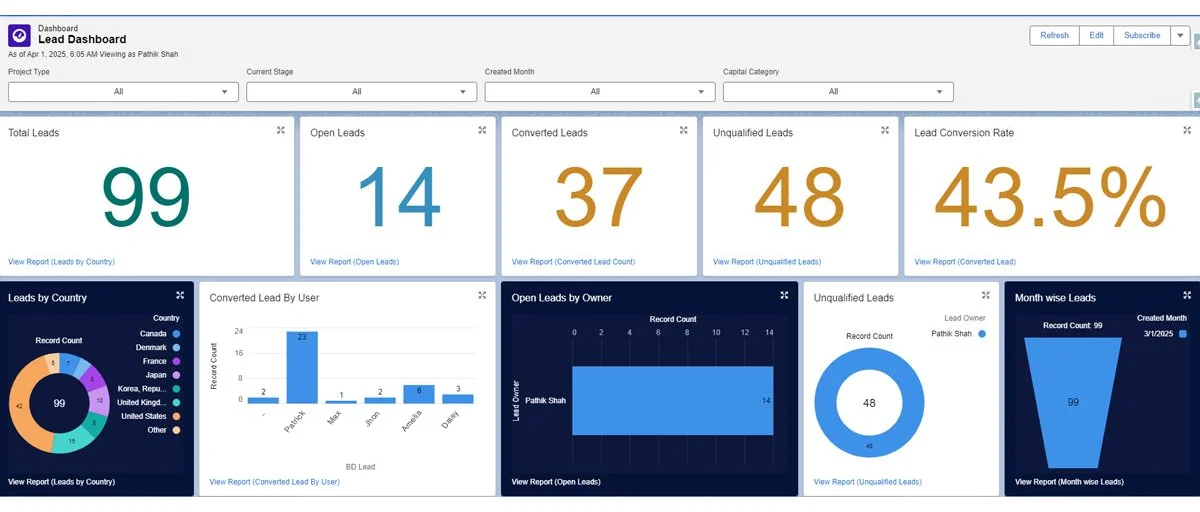The width and height of the screenshot is (1200, 512).
Task: Expand the Open Leads widget
Action: [482, 130]
